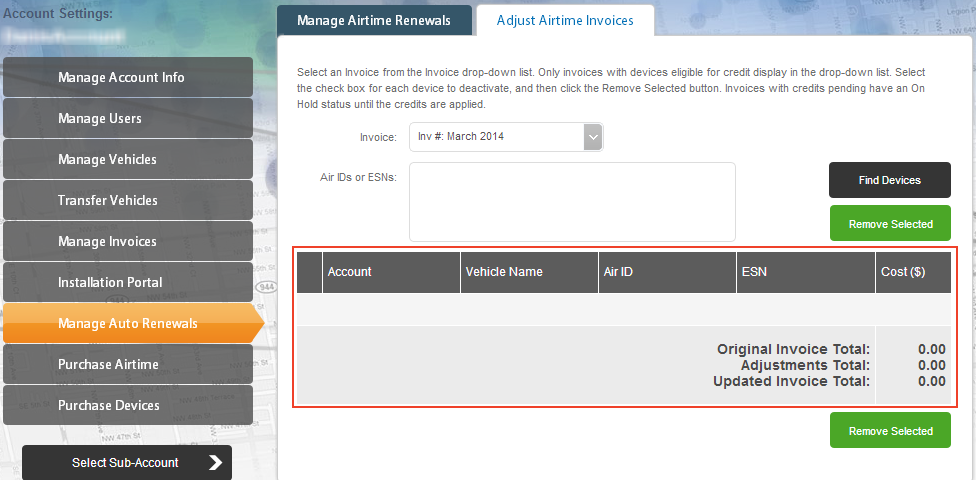The width and height of the screenshot is (976, 484).
Task: Click the Original Invoice Total label
Action: (793, 349)
